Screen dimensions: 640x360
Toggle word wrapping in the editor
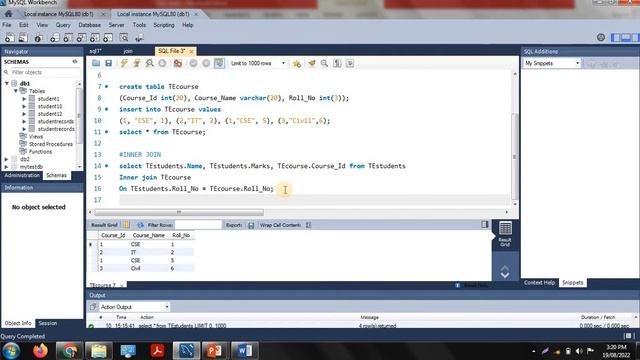[350, 63]
